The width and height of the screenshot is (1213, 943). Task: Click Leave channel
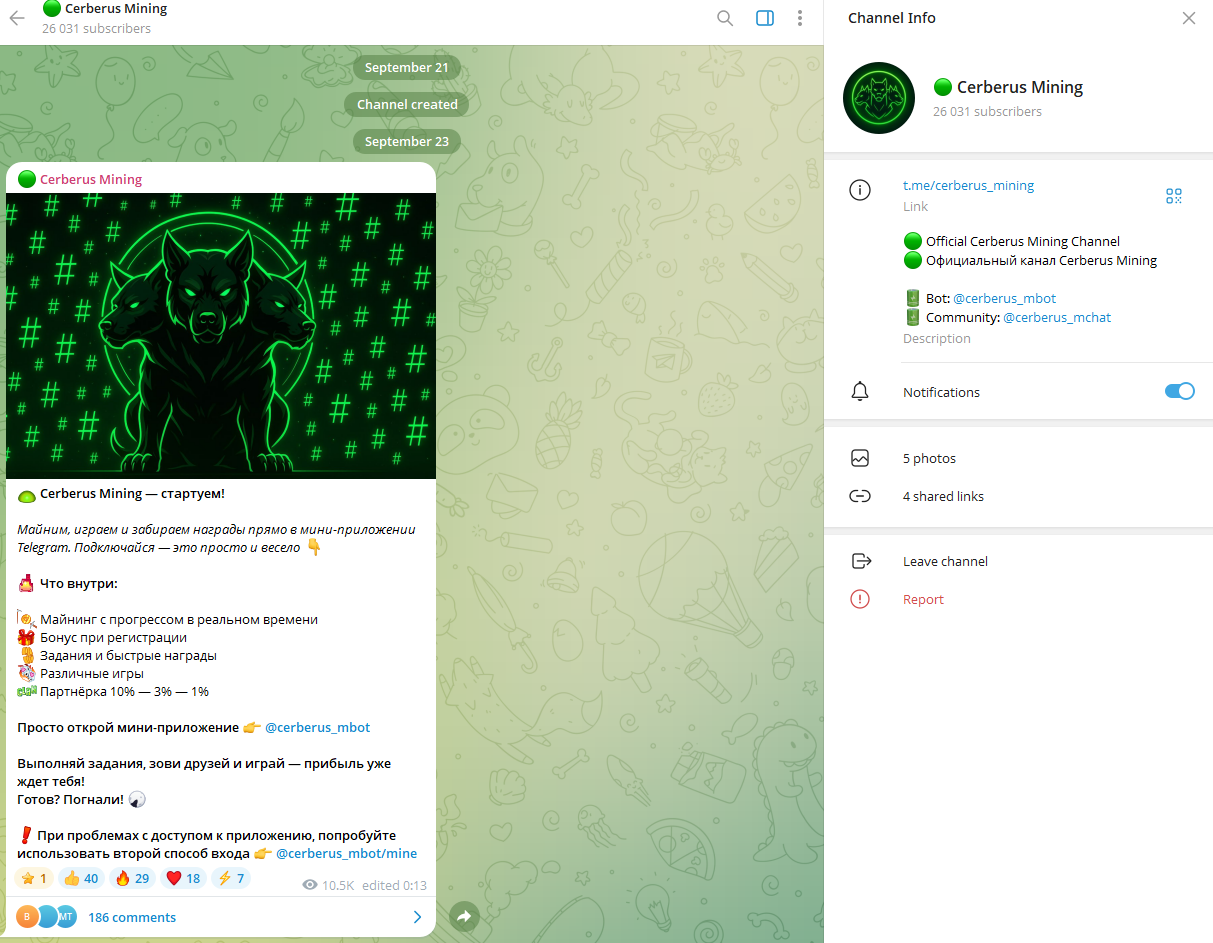(x=945, y=561)
